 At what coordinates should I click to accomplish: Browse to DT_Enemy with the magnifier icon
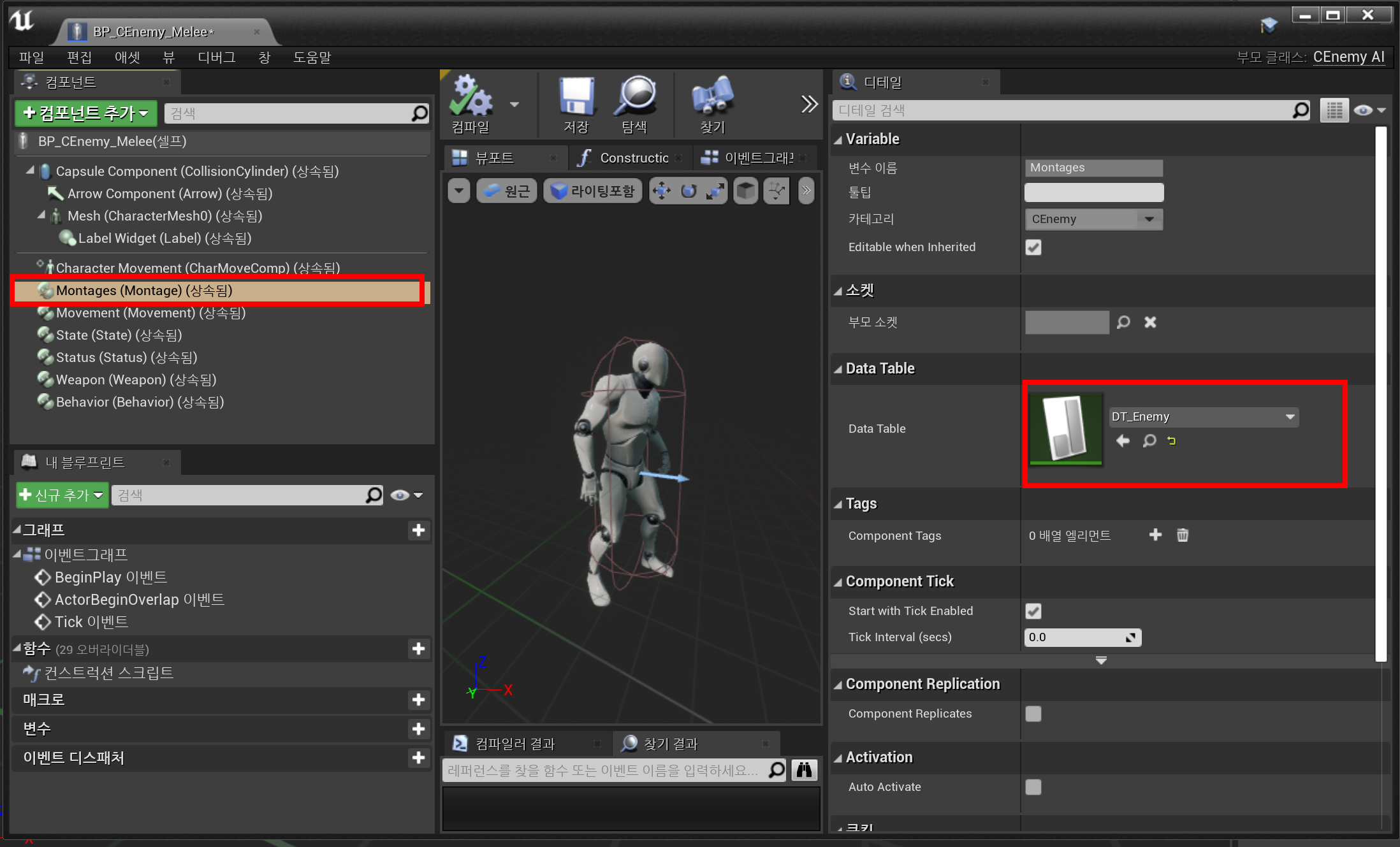1149,440
